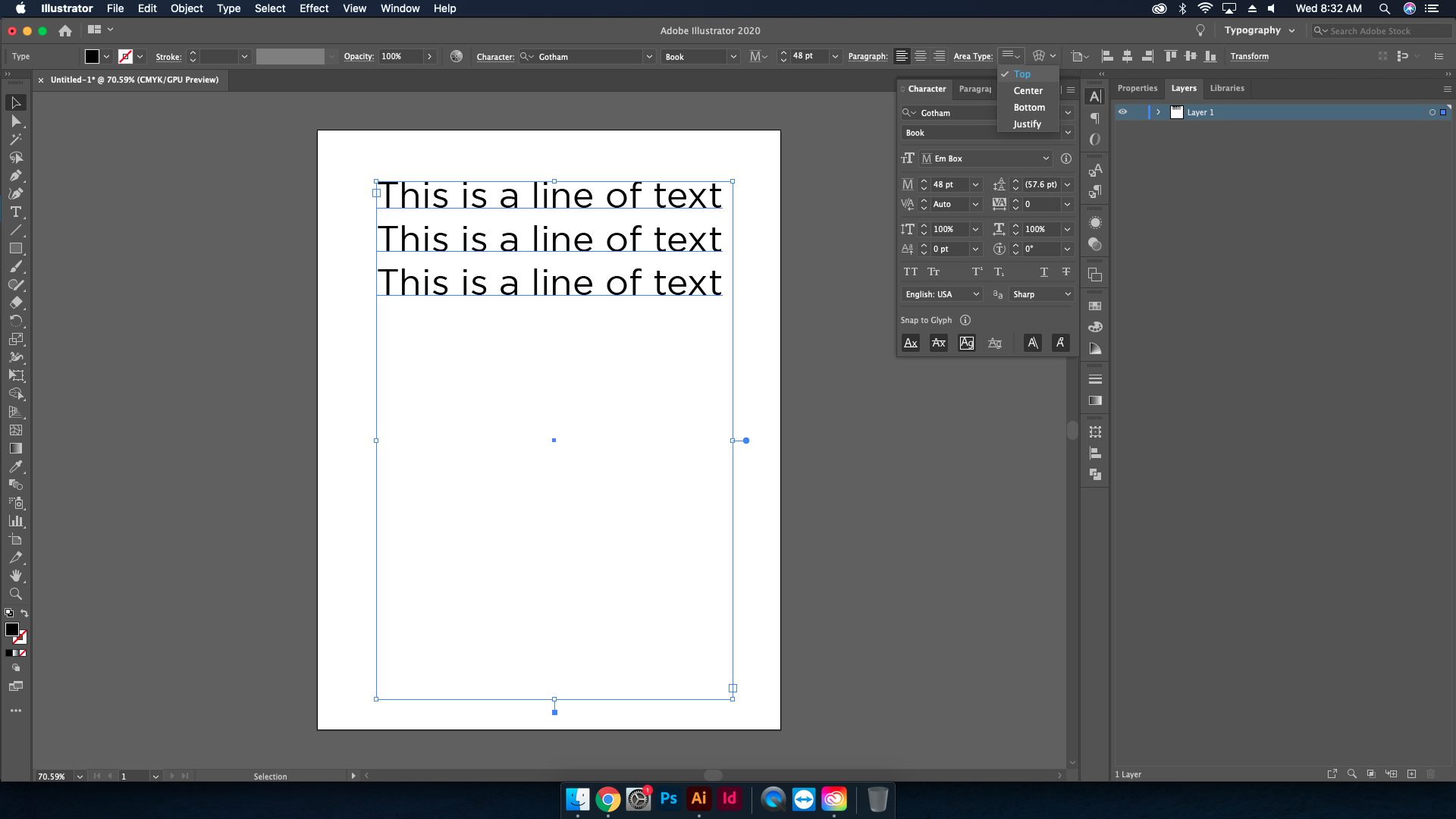Select the Eyedropper tool
The width and height of the screenshot is (1456, 819).
15,466
